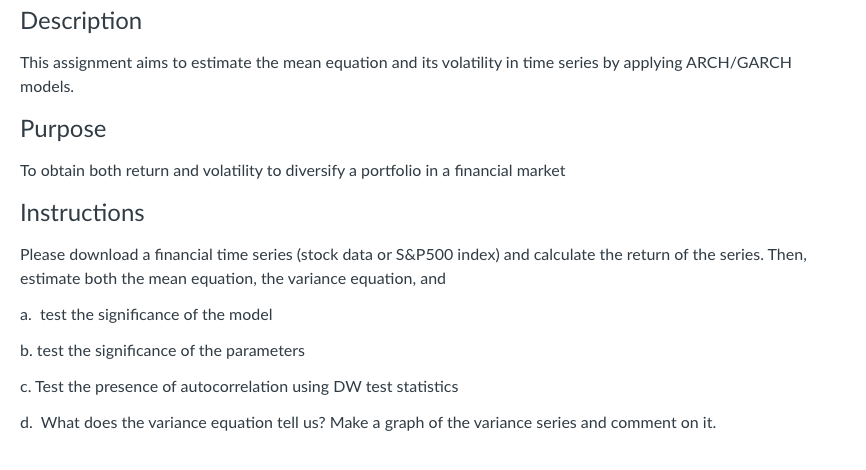Viewport: 866px width, 470px height.
Task: Click item d. about the variance equation
Action: (x=368, y=423)
